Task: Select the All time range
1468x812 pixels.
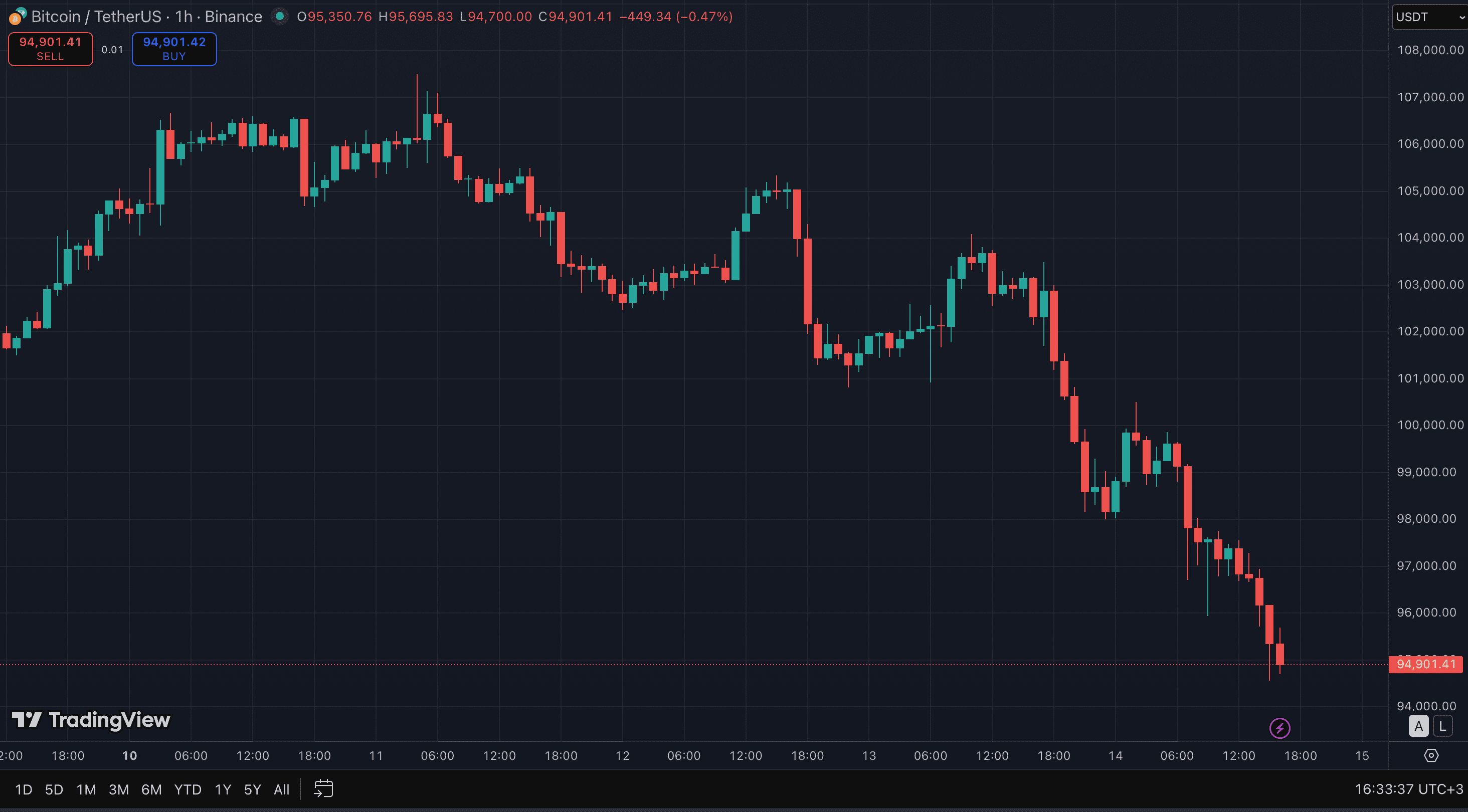Action: pos(282,789)
